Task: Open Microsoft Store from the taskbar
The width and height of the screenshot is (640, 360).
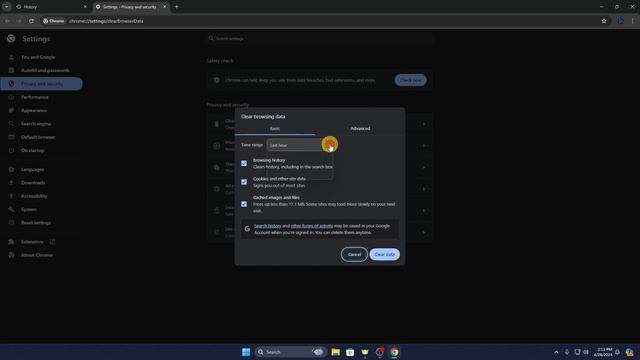Action: tap(350, 352)
